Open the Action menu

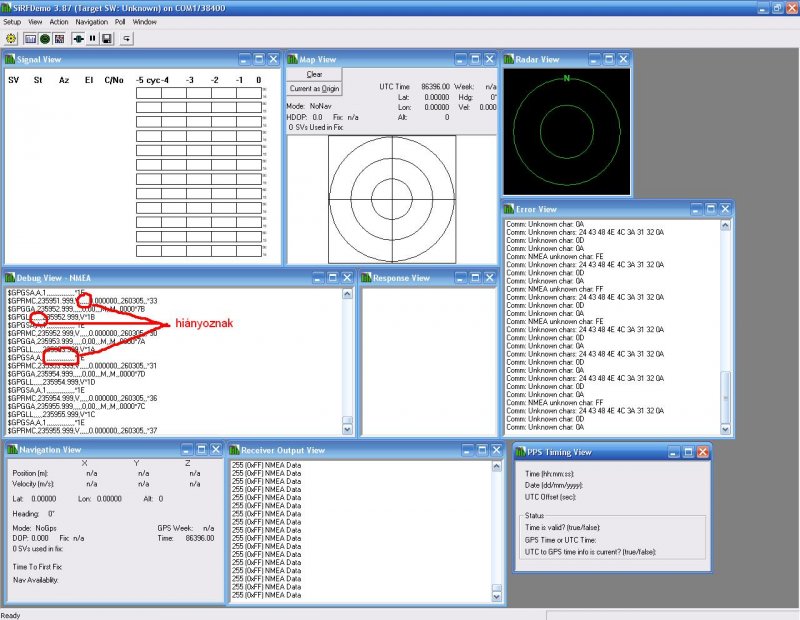click(59, 22)
